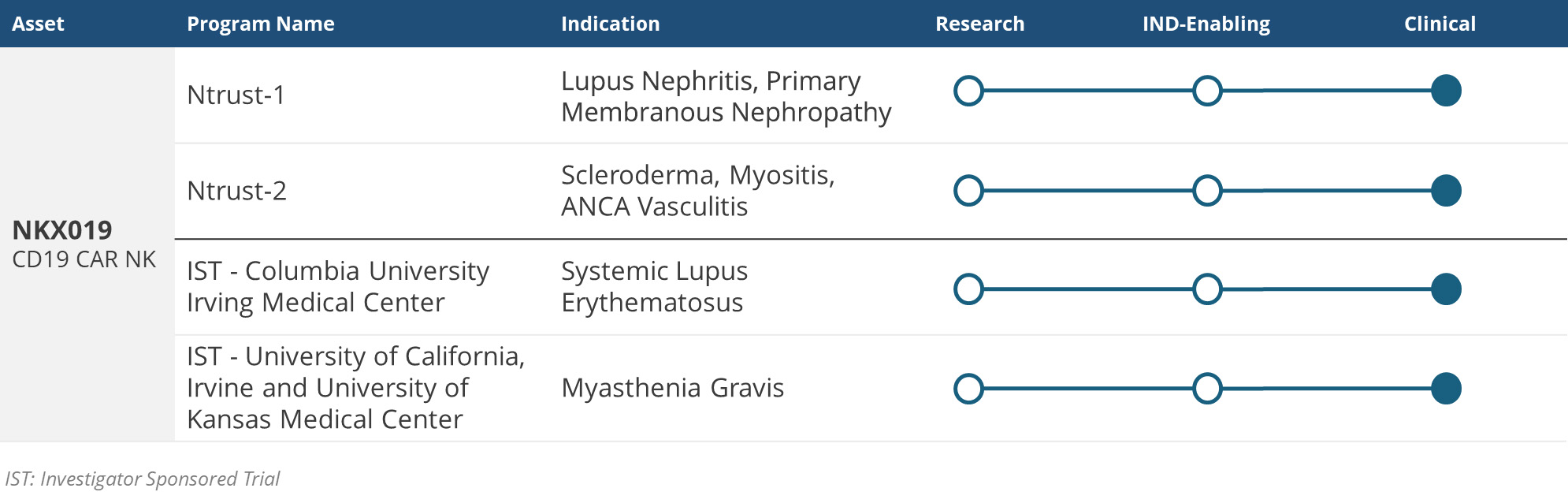Click the IND-Enabling circle in the Ntrust-2 row
This screenshot has height=503, width=1568.
click(1207, 191)
